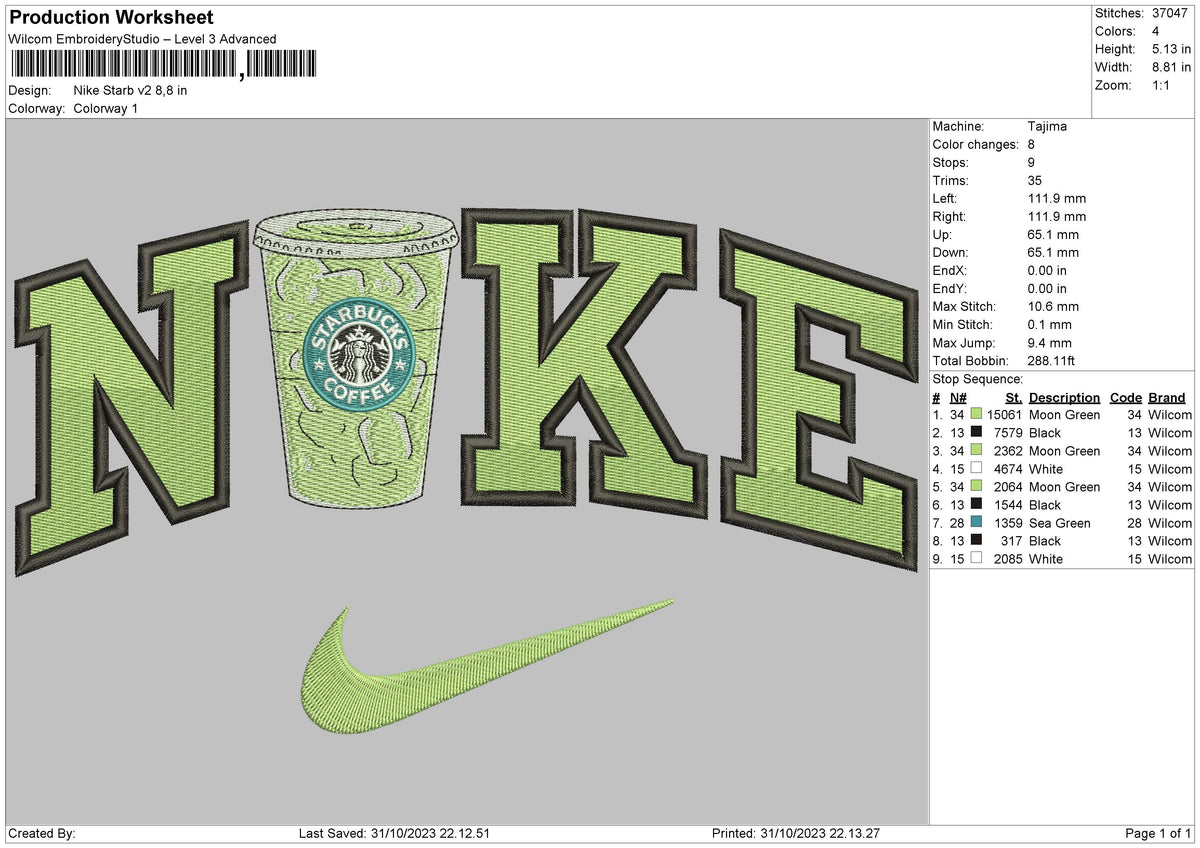Click the barcode under the worksheet title
The height and width of the screenshot is (848, 1200).
coord(162,65)
